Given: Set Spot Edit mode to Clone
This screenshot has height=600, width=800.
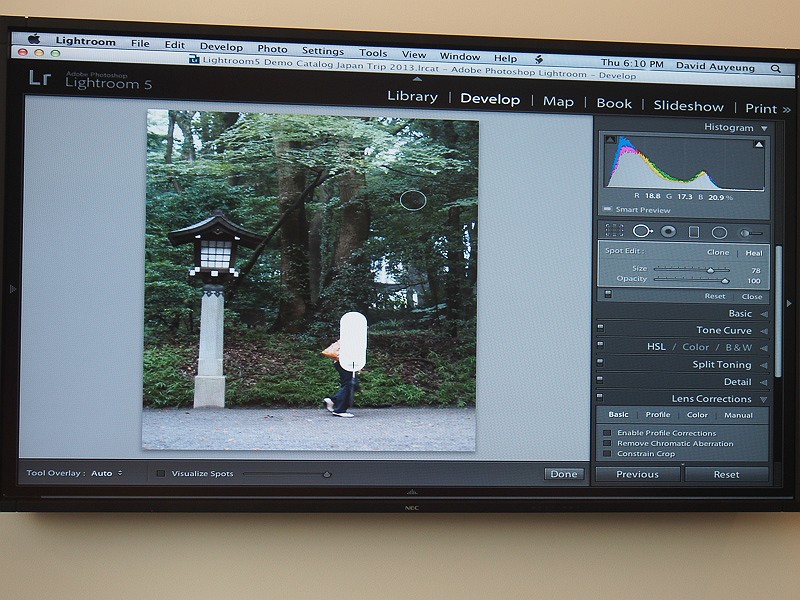Looking at the screenshot, I should pyautogui.click(x=718, y=252).
